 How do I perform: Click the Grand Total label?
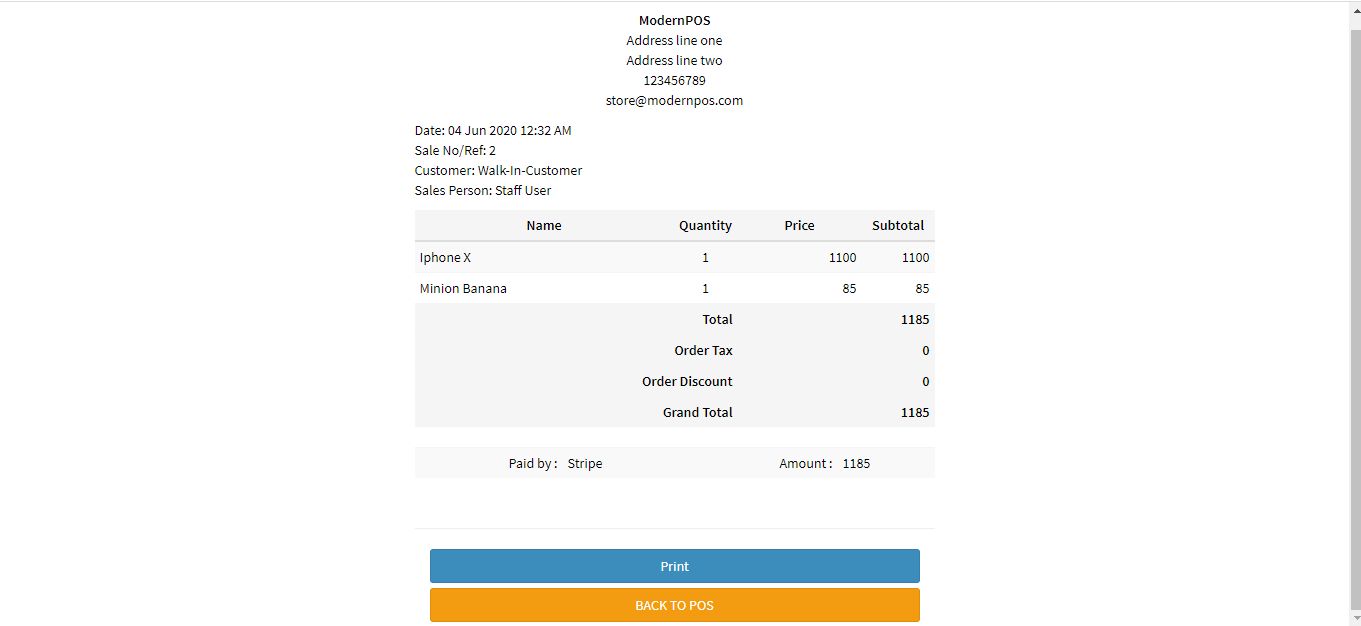[697, 413]
